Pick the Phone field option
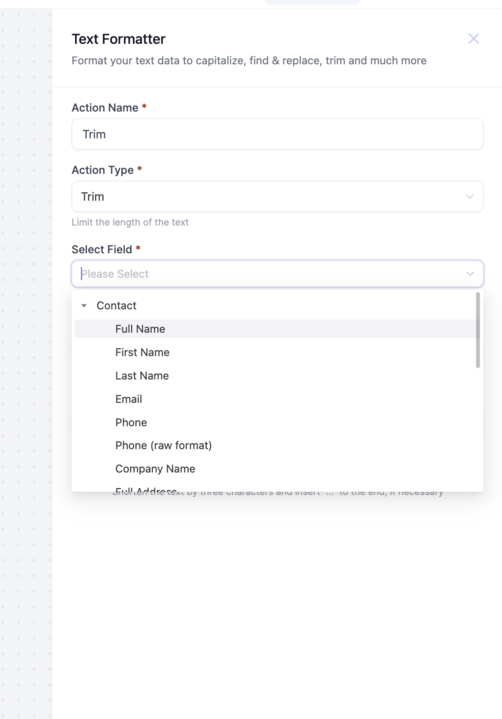The width and height of the screenshot is (502, 719). click(275, 422)
